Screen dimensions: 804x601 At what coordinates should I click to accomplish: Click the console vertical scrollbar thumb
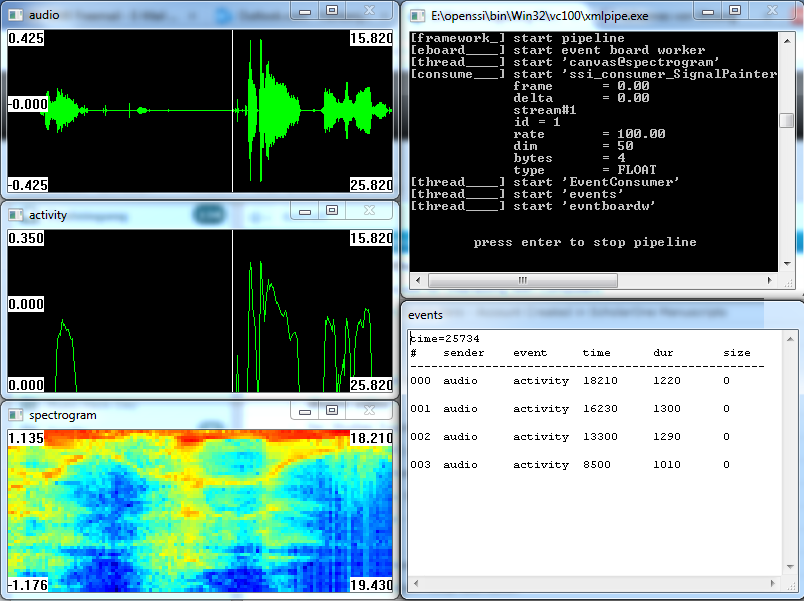coord(787,120)
